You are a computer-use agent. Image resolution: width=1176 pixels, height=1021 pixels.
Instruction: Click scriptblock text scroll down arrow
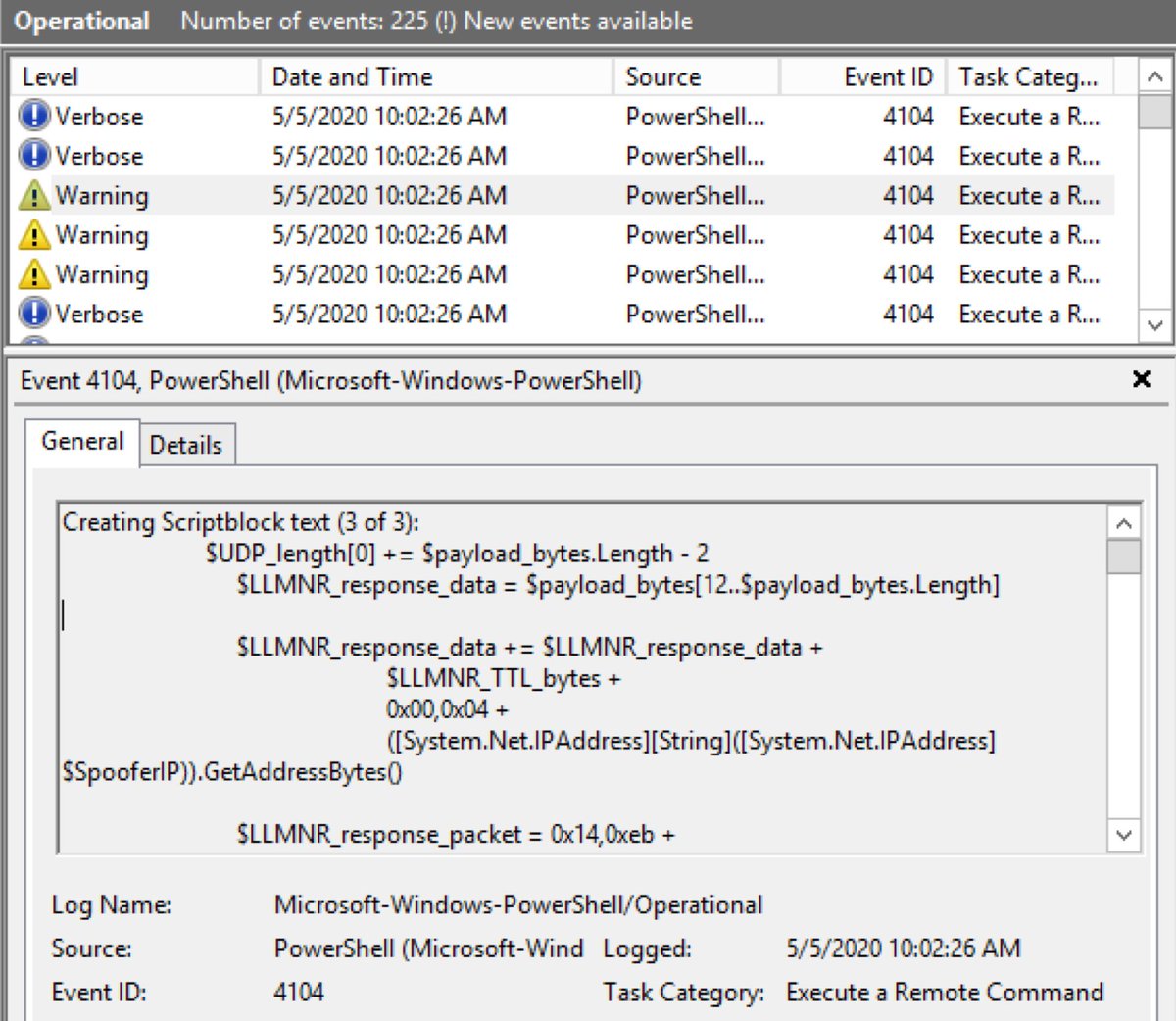(x=1124, y=835)
